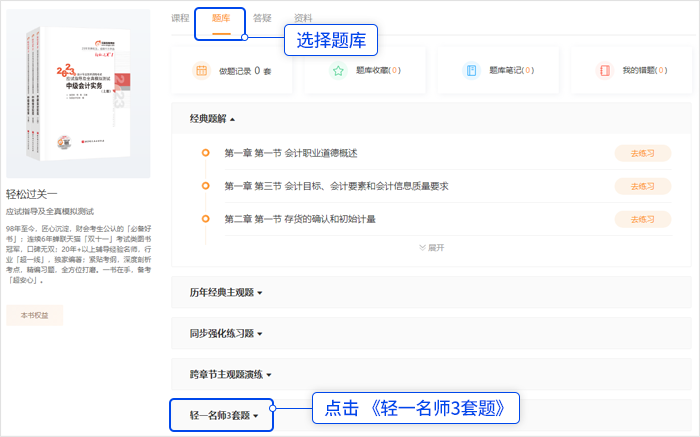Click 去练习 for 会计职业道德概述

pyautogui.click(x=642, y=153)
